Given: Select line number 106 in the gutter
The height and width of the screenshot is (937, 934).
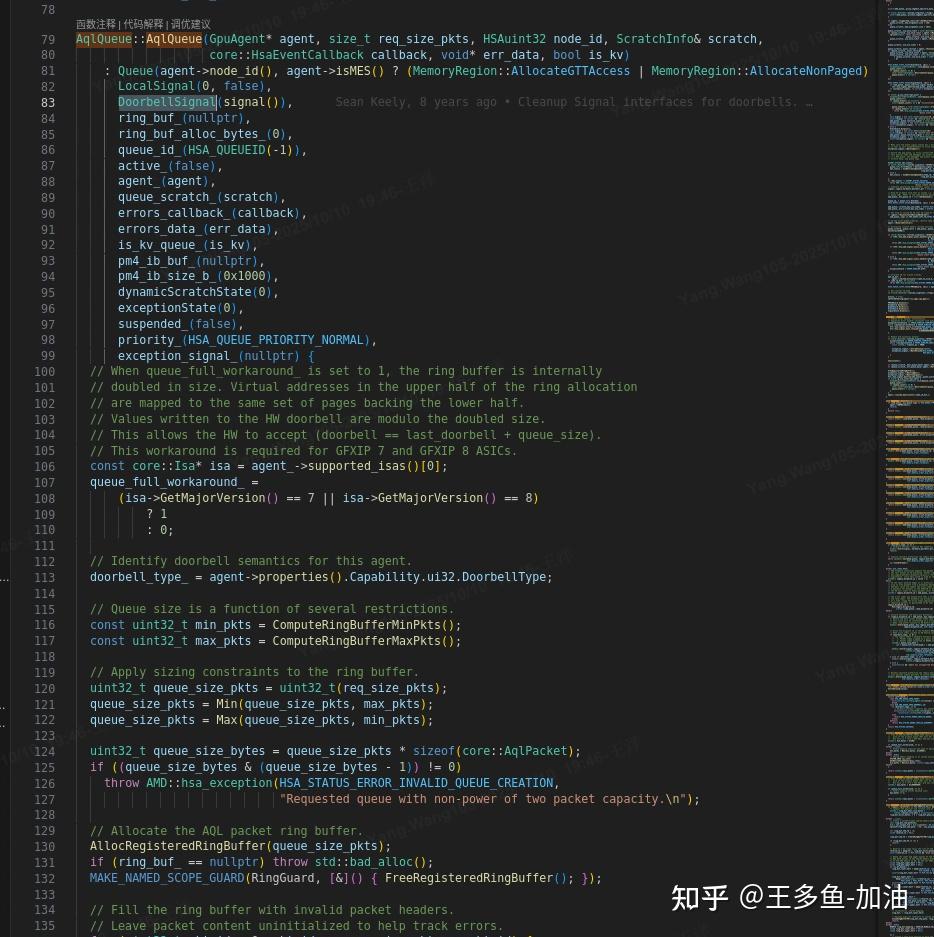Looking at the screenshot, I should coord(44,467).
